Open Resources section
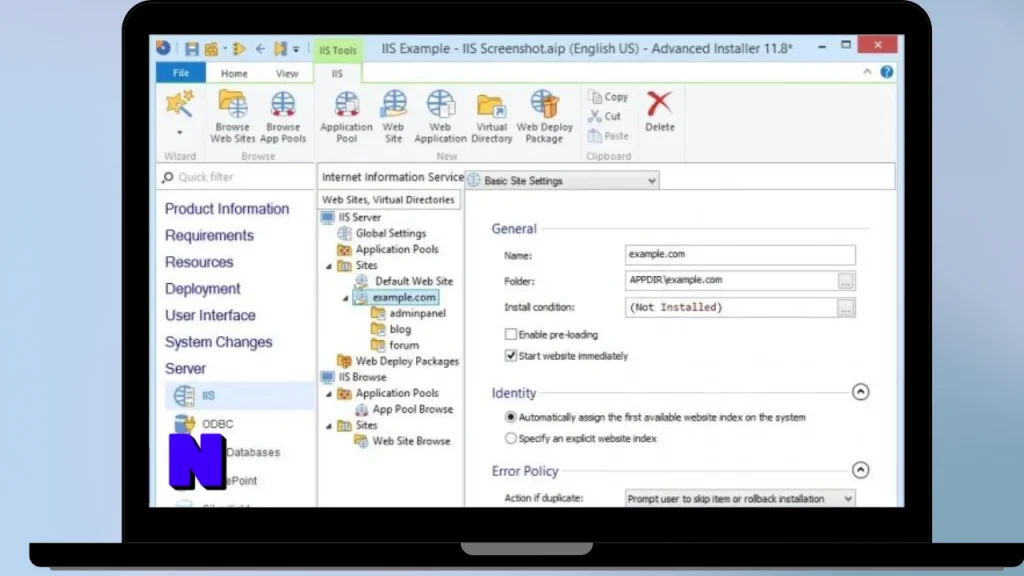Image resolution: width=1024 pixels, height=576 pixels. click(199, 263)
